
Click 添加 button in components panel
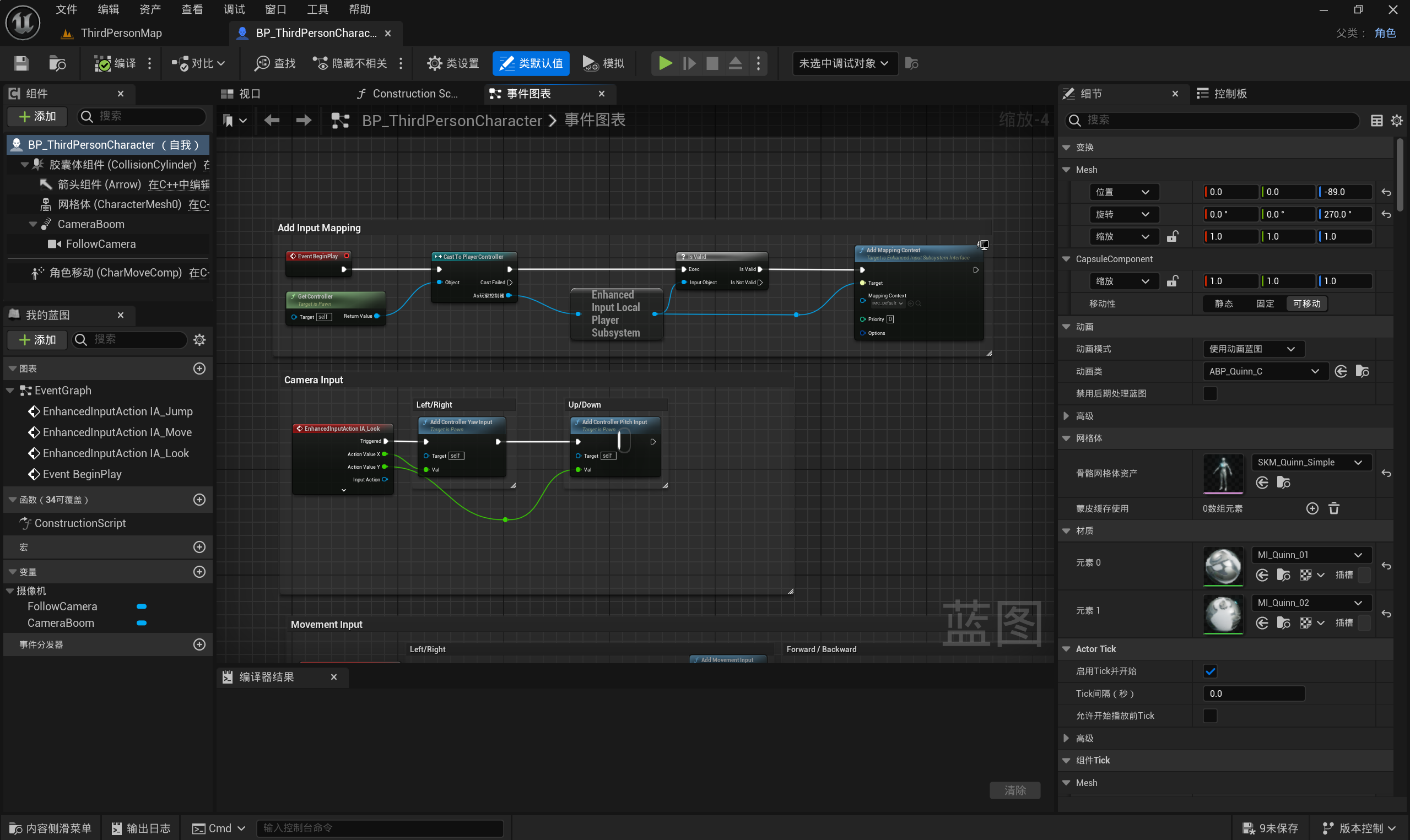coord(38,116)
